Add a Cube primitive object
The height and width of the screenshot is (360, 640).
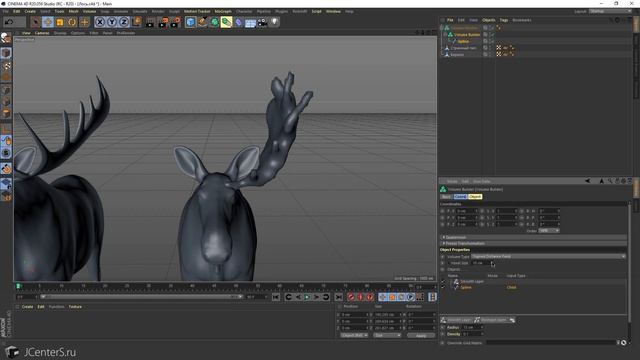(x=190, y=22)
